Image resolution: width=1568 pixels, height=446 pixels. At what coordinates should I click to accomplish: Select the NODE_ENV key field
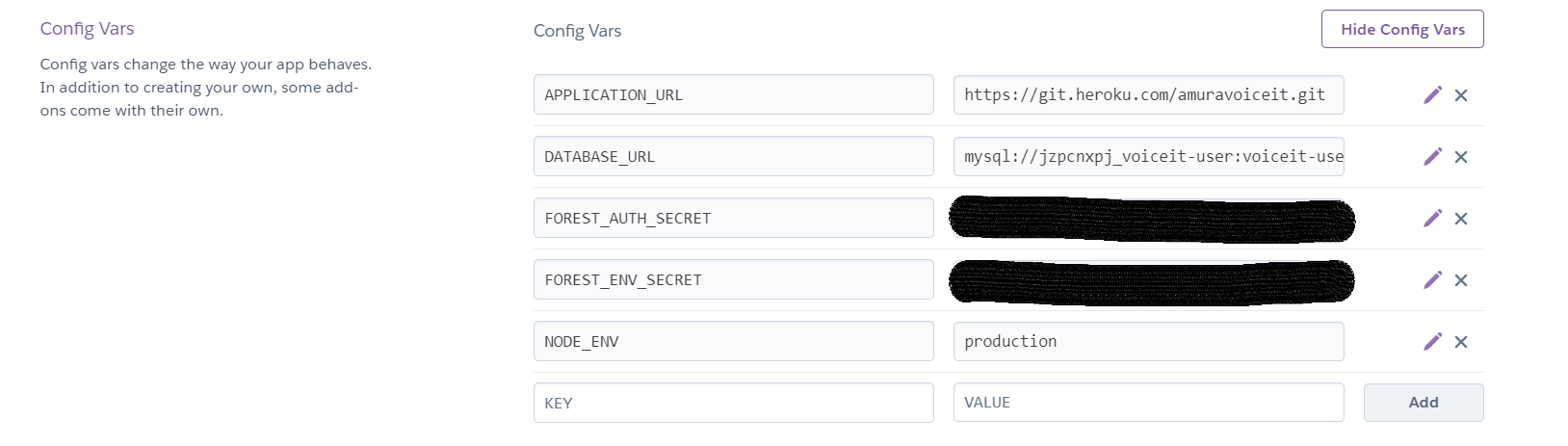[x=733, y=341]
